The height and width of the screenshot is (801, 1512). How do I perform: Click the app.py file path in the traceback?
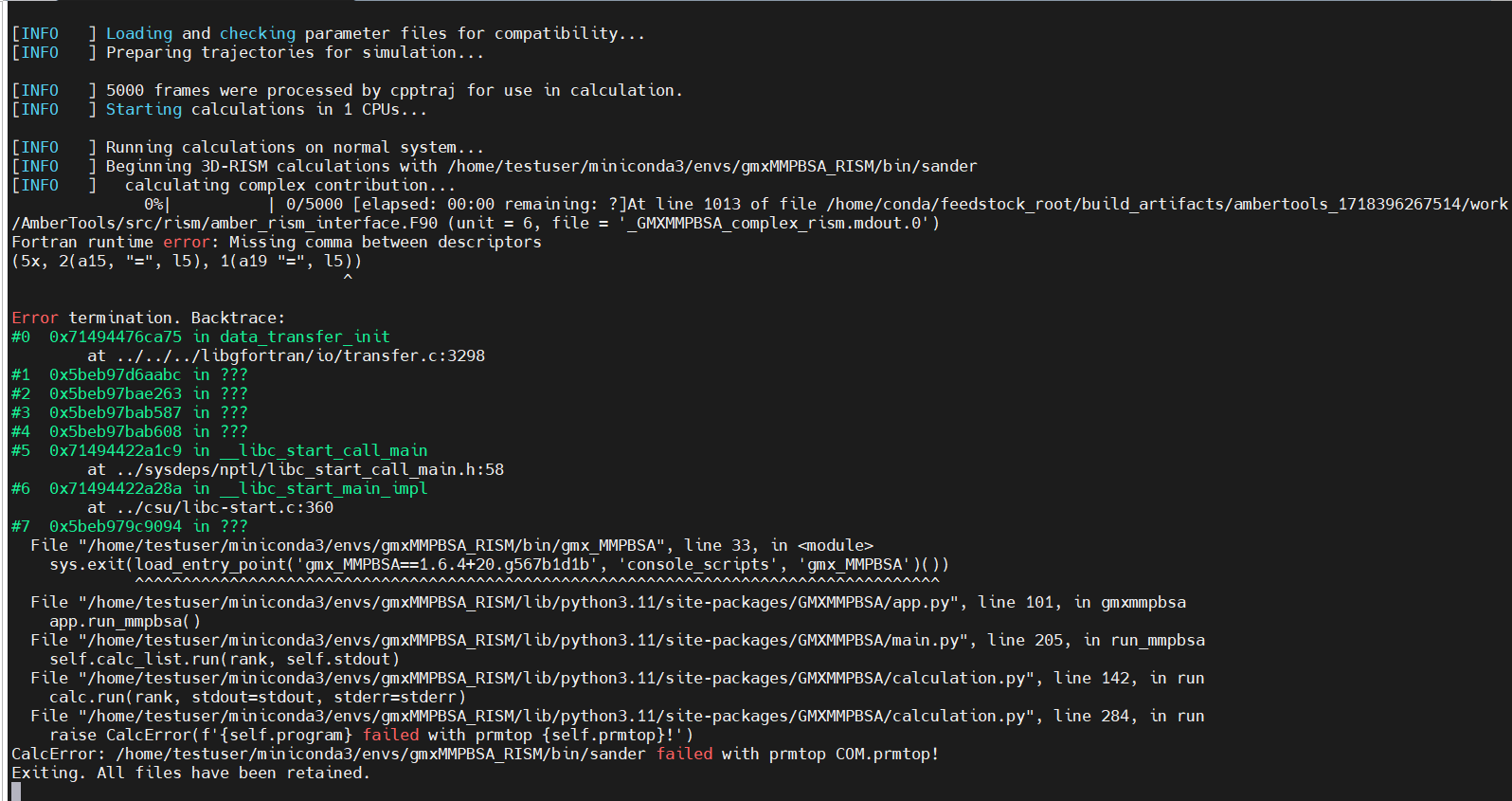(518, 602)
